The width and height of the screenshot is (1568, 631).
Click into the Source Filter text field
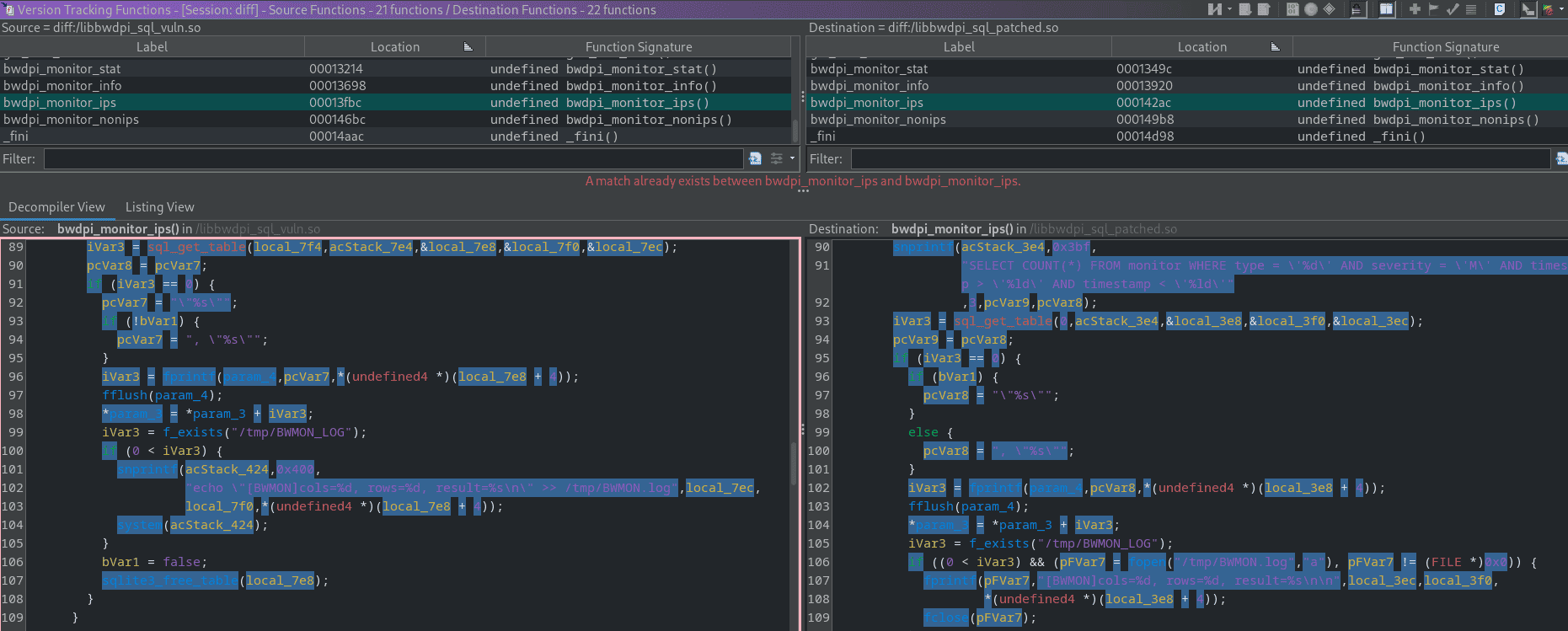[393, 158]
